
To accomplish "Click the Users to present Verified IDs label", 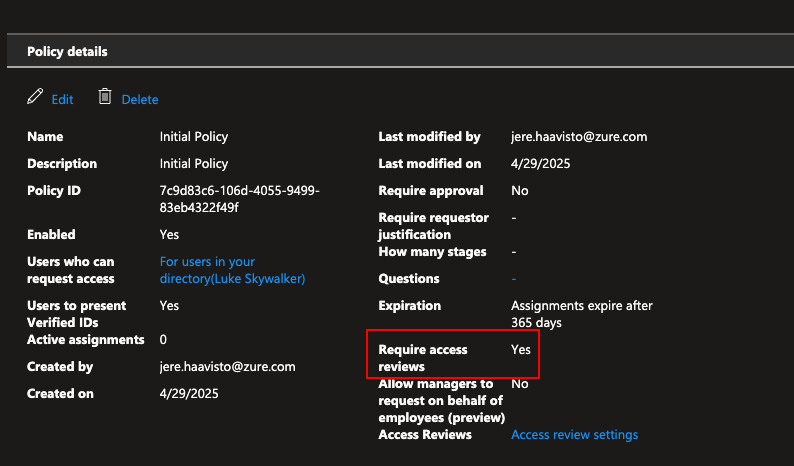I will click(76, 314).
